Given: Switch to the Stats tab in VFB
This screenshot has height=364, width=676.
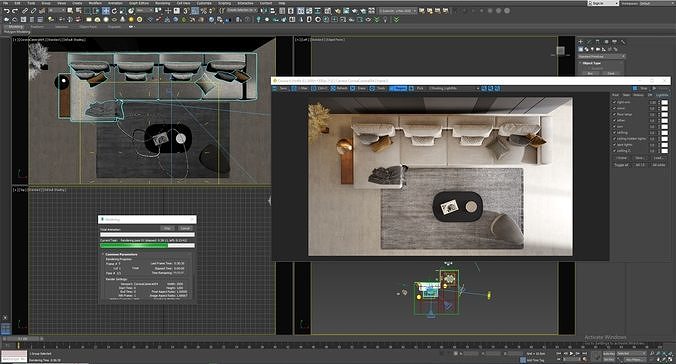Looking at the screenshot, I should (626, 95).
